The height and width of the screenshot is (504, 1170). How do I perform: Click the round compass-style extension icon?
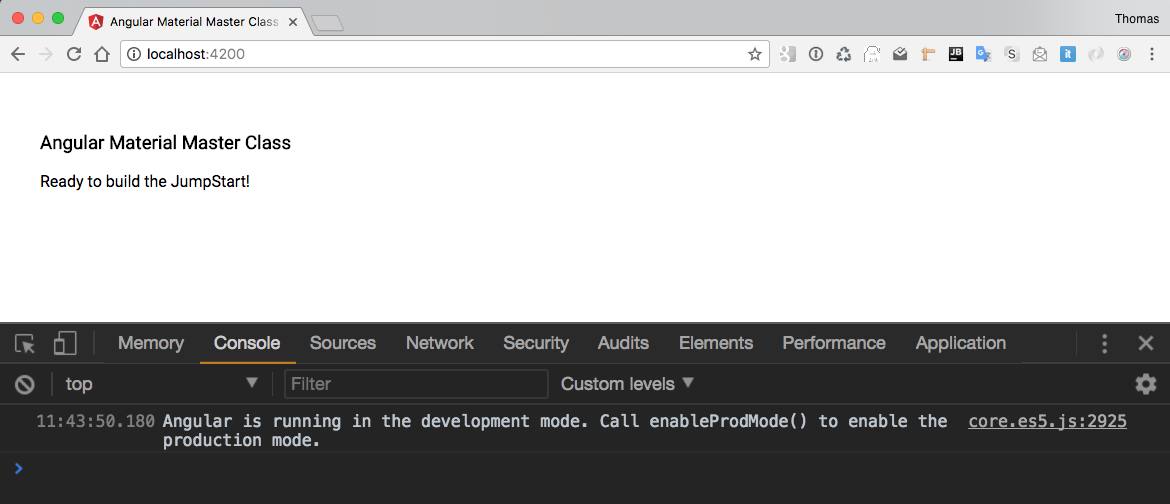click(1124, 54)
